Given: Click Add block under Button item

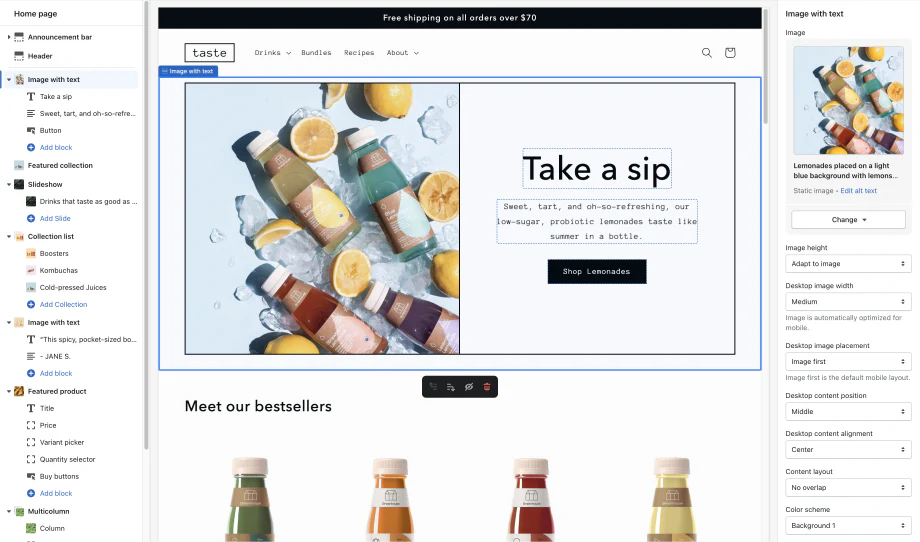Looking at the screenshot, I should point(56,147).
